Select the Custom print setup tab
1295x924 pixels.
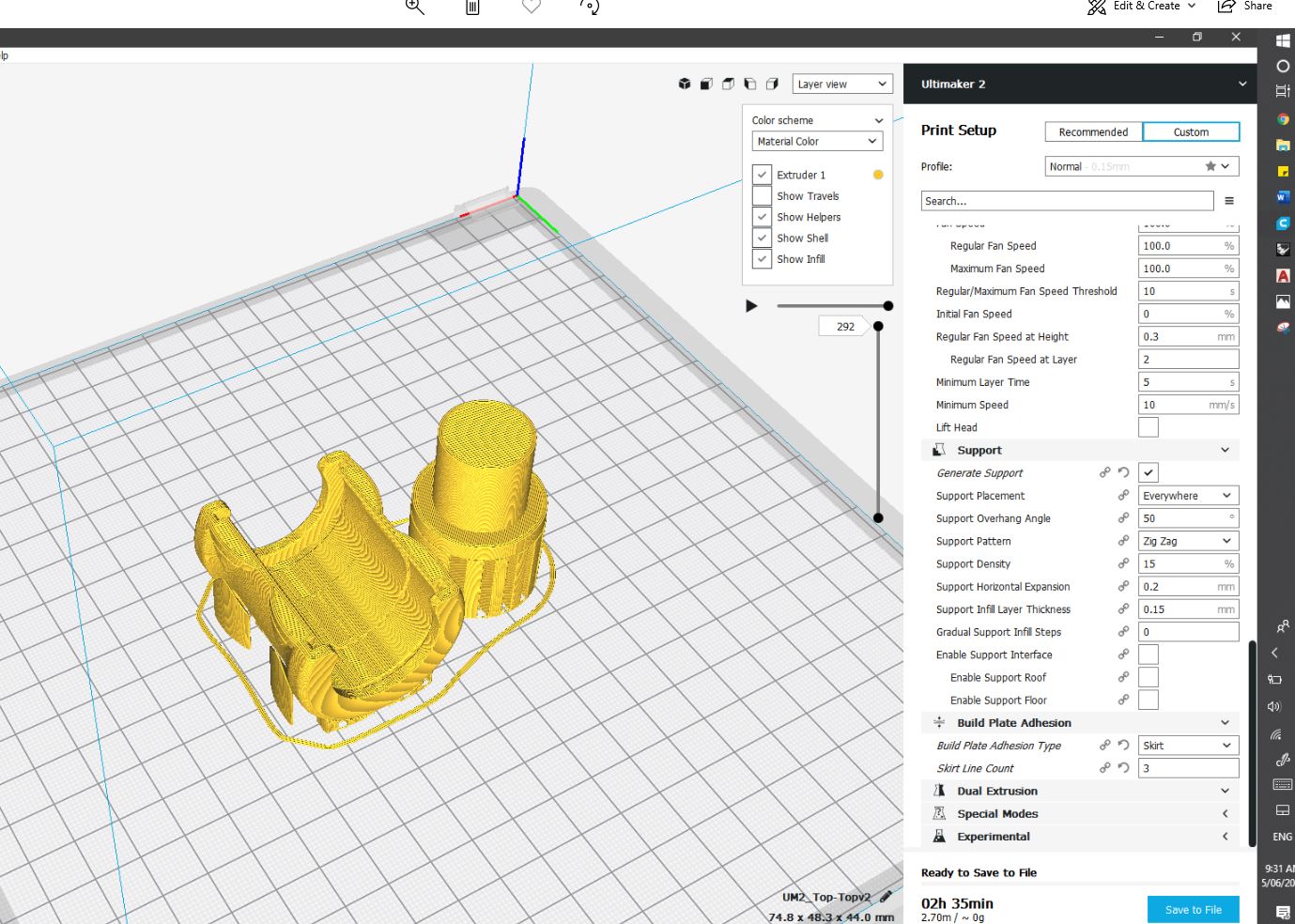point(1191,132)
